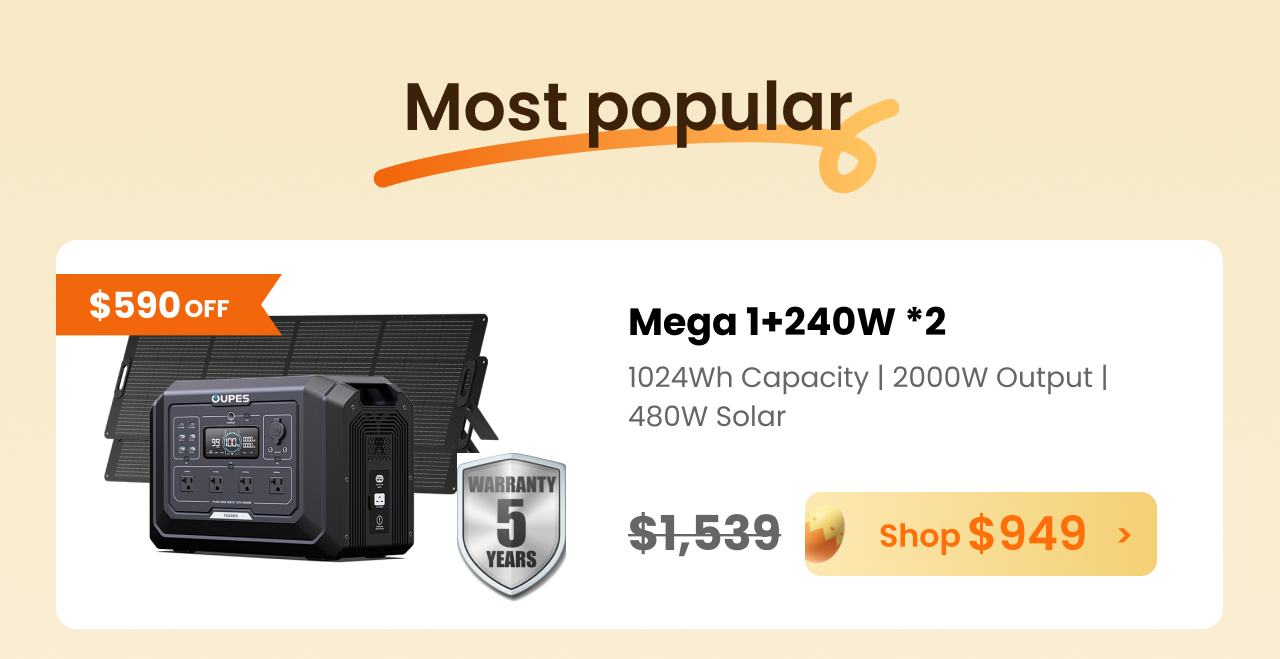Image resolution: width=1280 pixels, height=659 pixels.
Task: Click the Shop $949 button
Action: coord(980,534)
